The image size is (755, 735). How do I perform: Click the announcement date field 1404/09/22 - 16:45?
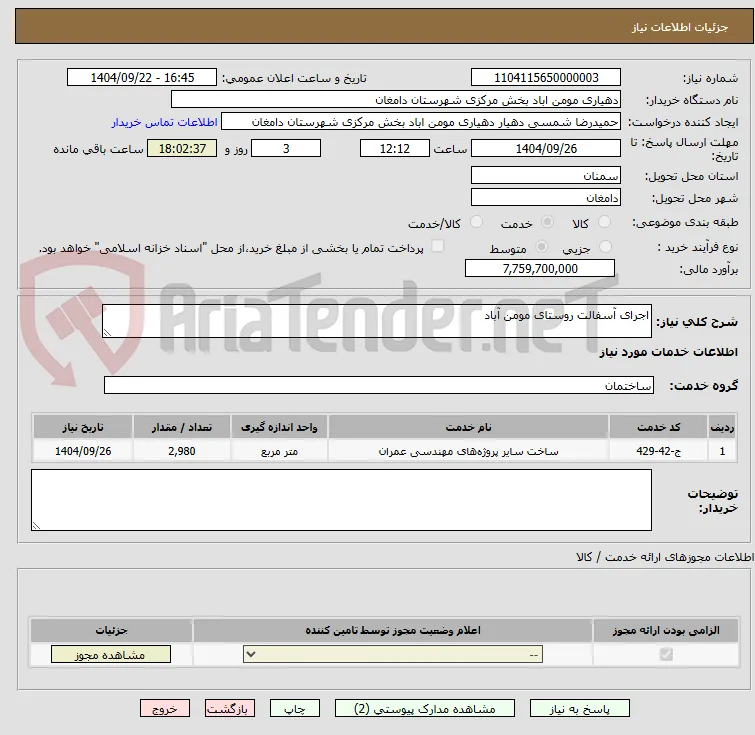point(142,78)
